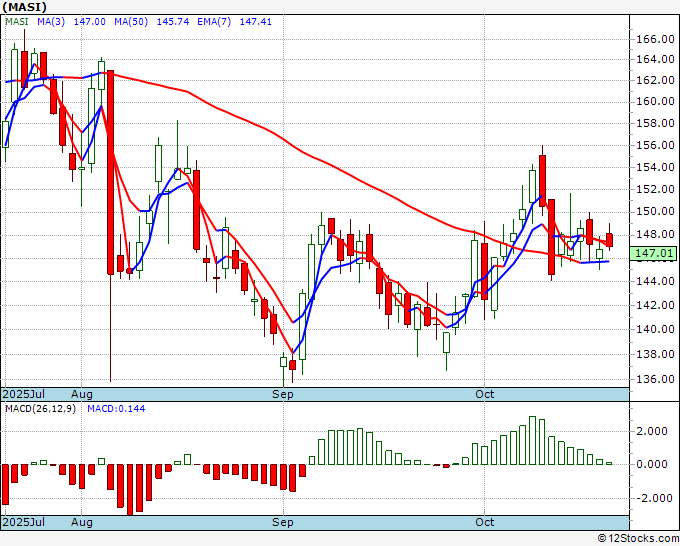Click the red October candle peaking at 156
The width and height of the screenshot is (680, 546).
click(x=543, y=180)
